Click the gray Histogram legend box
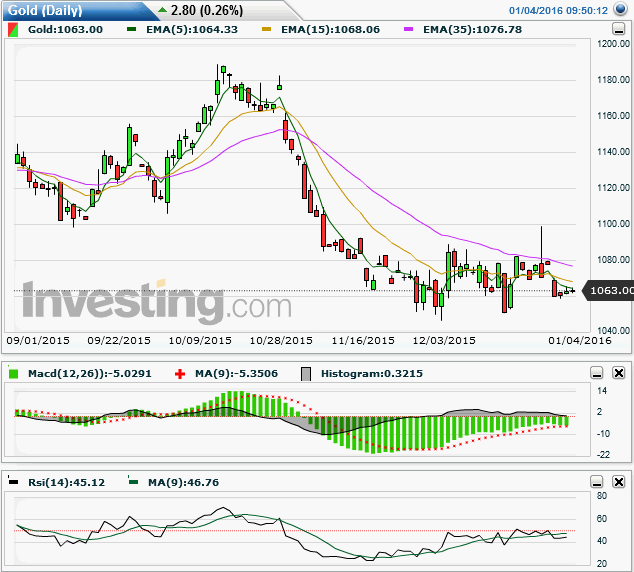 (306, 374)
